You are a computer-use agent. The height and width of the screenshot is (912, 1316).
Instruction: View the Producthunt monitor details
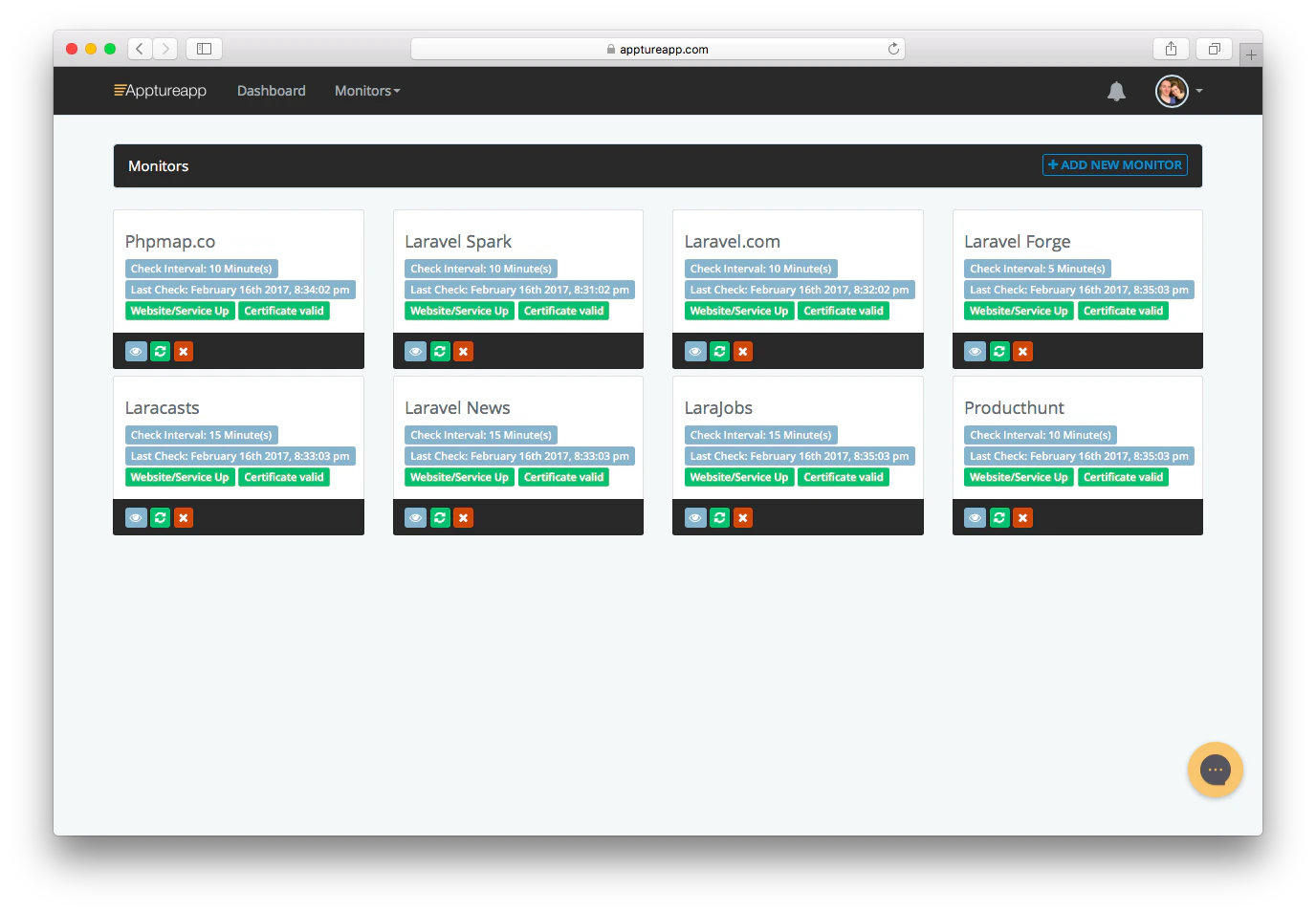coord(975,518)
